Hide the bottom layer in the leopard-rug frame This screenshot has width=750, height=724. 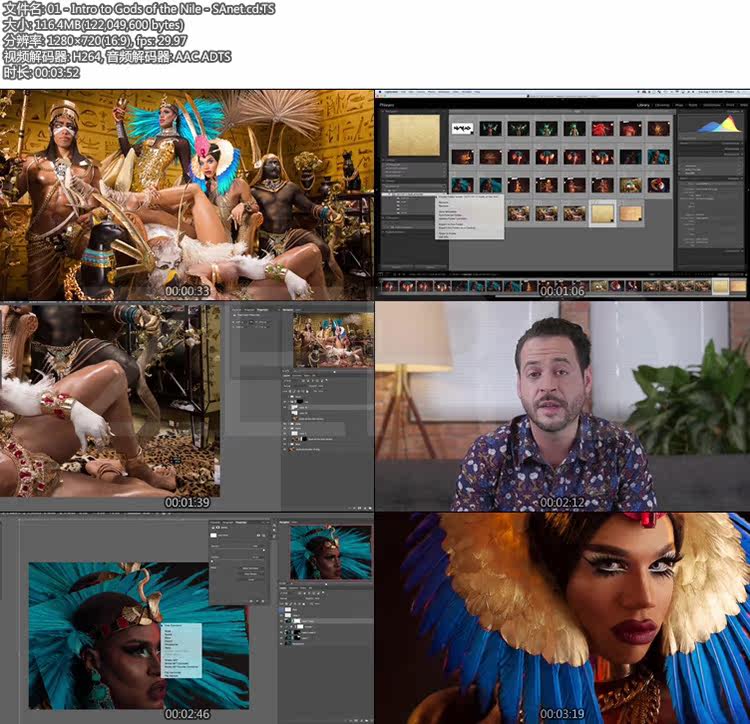click(285, 449)
